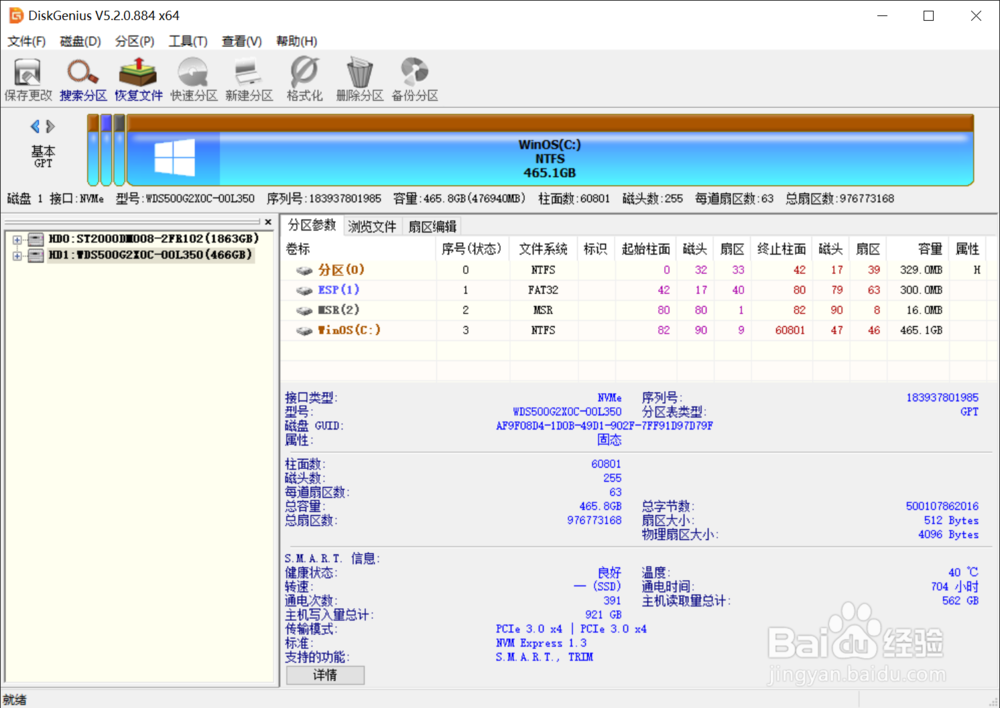Viewport: 1000px width, 708px height.
Task: Click the DiskGenius app logo in title bar
Action: [16, 15]
